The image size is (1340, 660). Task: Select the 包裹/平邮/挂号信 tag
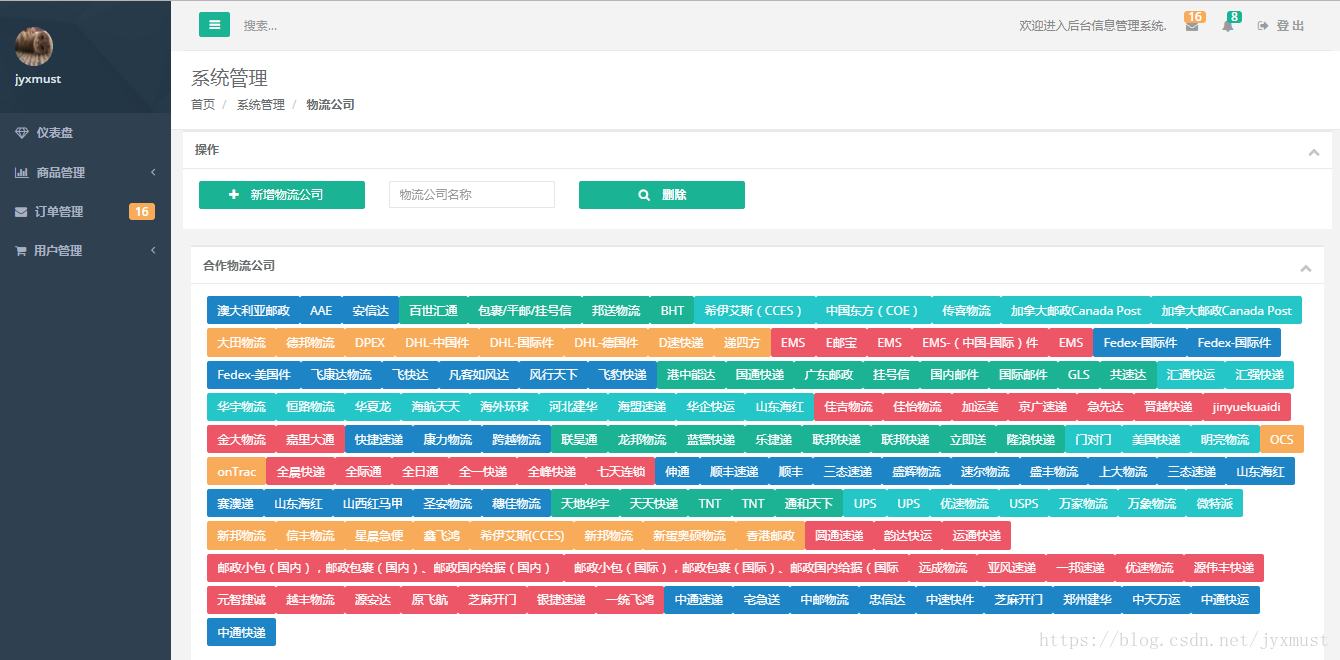tap(525, 311)
